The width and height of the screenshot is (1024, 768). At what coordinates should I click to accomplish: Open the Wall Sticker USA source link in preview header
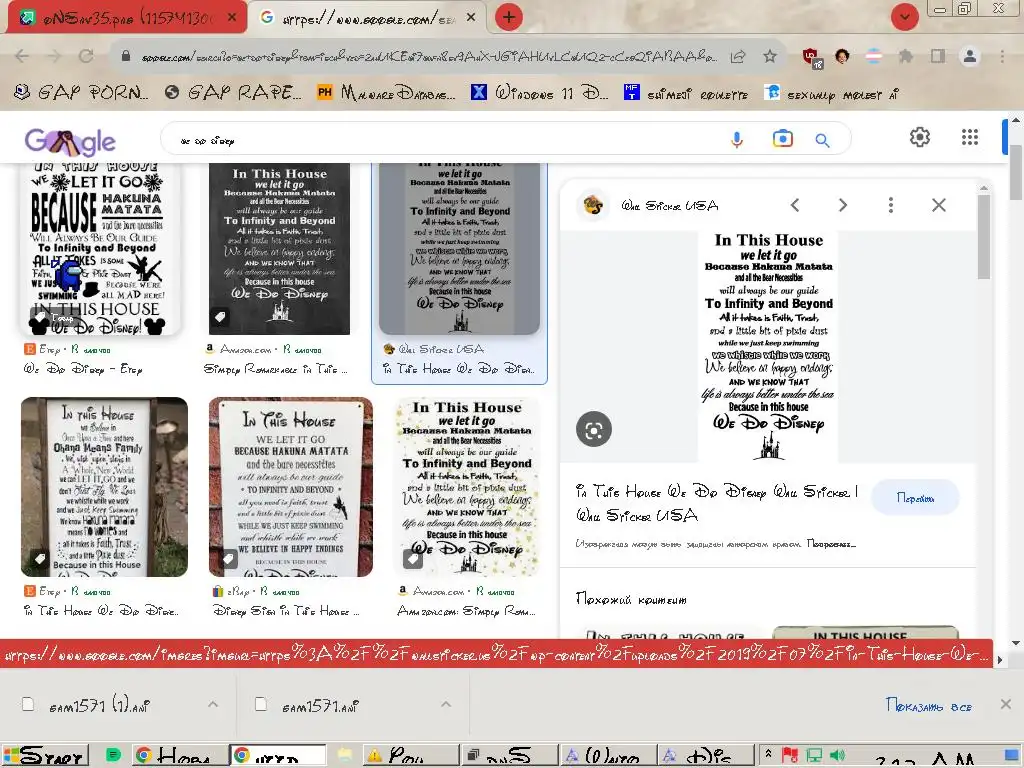[x=669, y=206]
